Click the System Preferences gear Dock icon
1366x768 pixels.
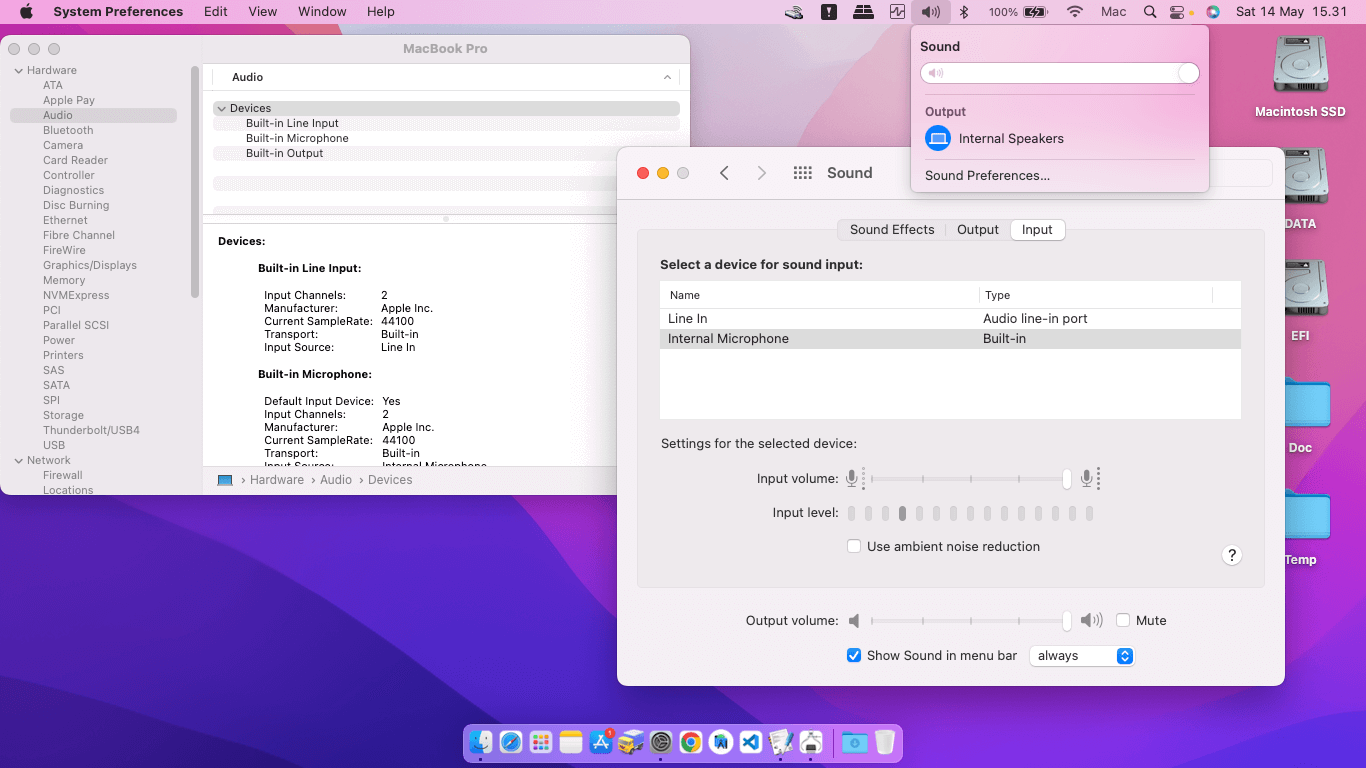pyautogui.click(x=661, y=742)
